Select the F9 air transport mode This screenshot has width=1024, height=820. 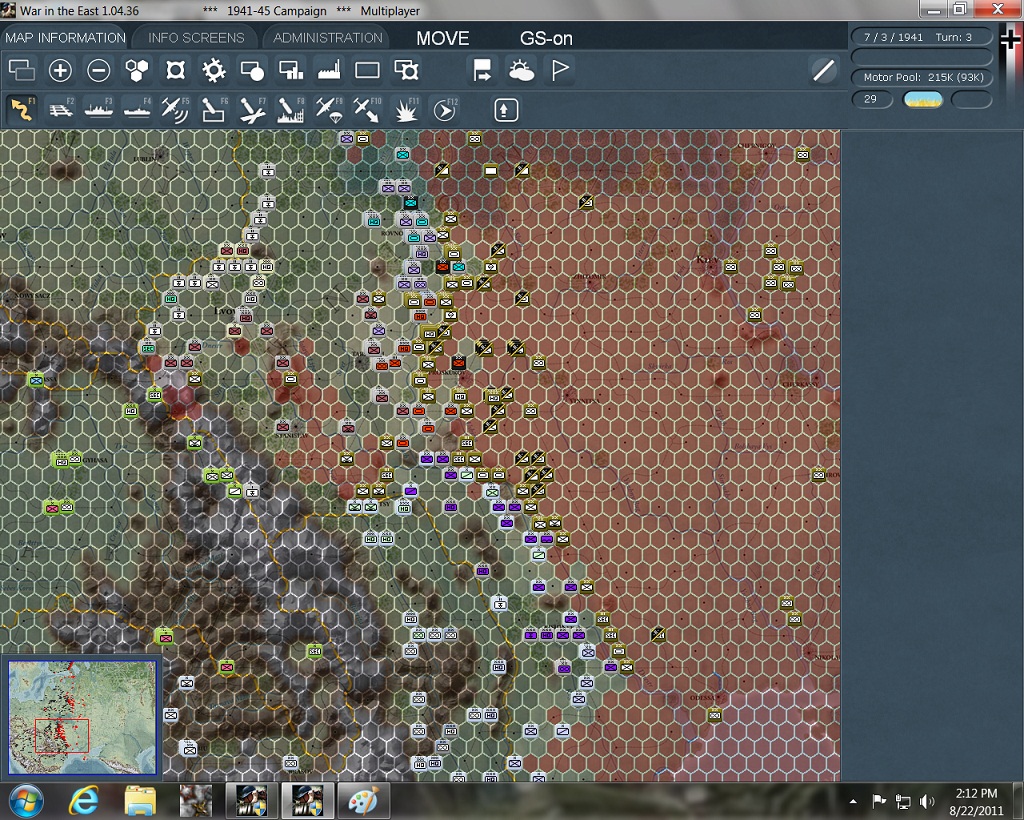click(x=329, y=110)
